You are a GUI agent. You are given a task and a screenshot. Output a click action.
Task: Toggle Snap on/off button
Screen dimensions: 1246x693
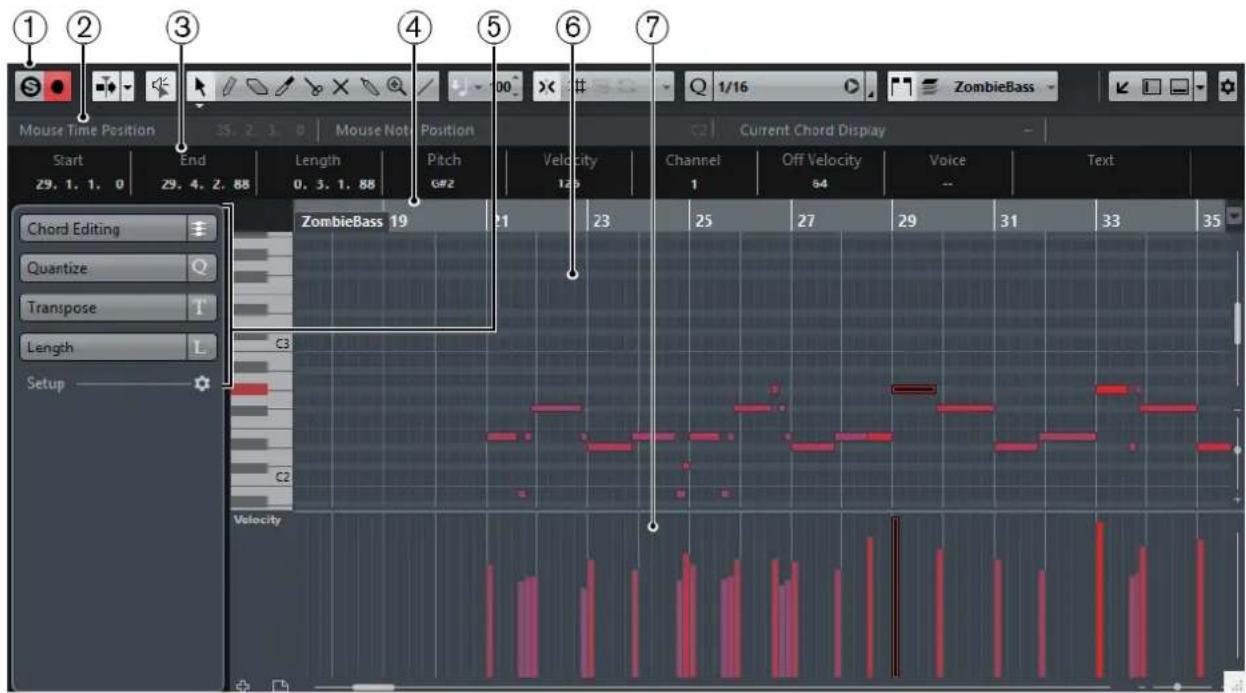(x=548, y=87)
